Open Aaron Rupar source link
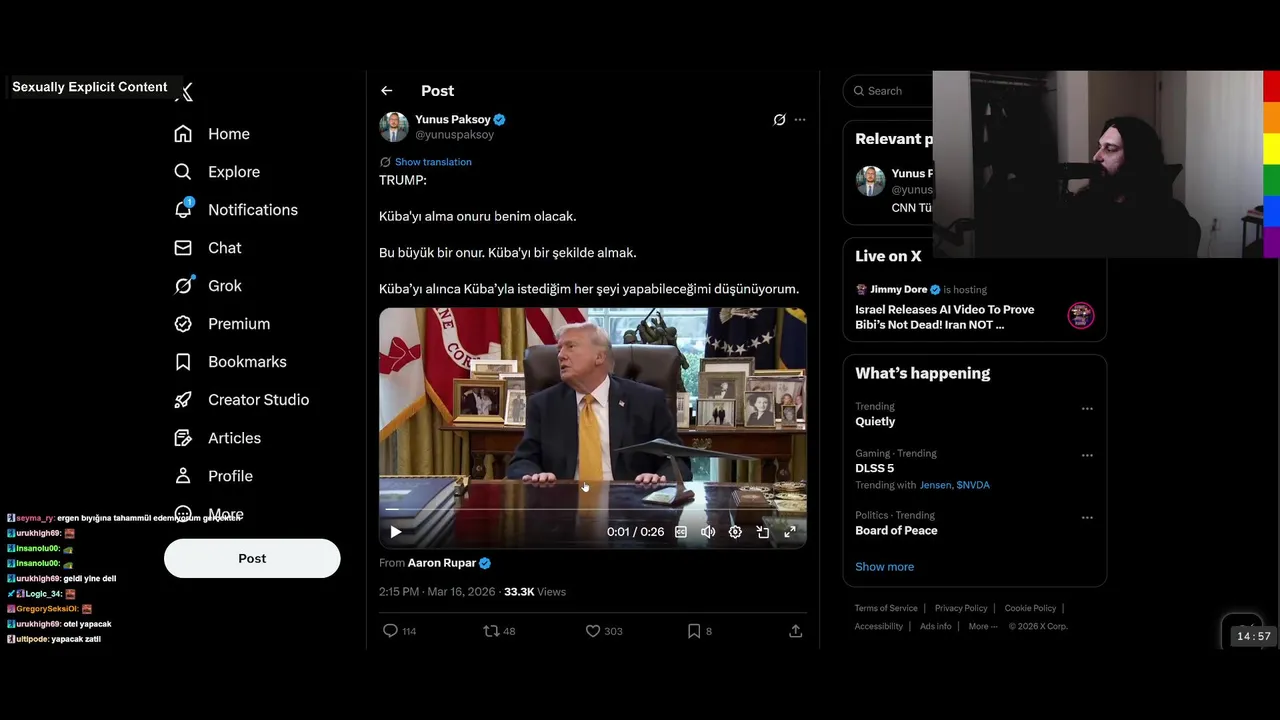This screenshot has width=1280, height=720. 442,563
